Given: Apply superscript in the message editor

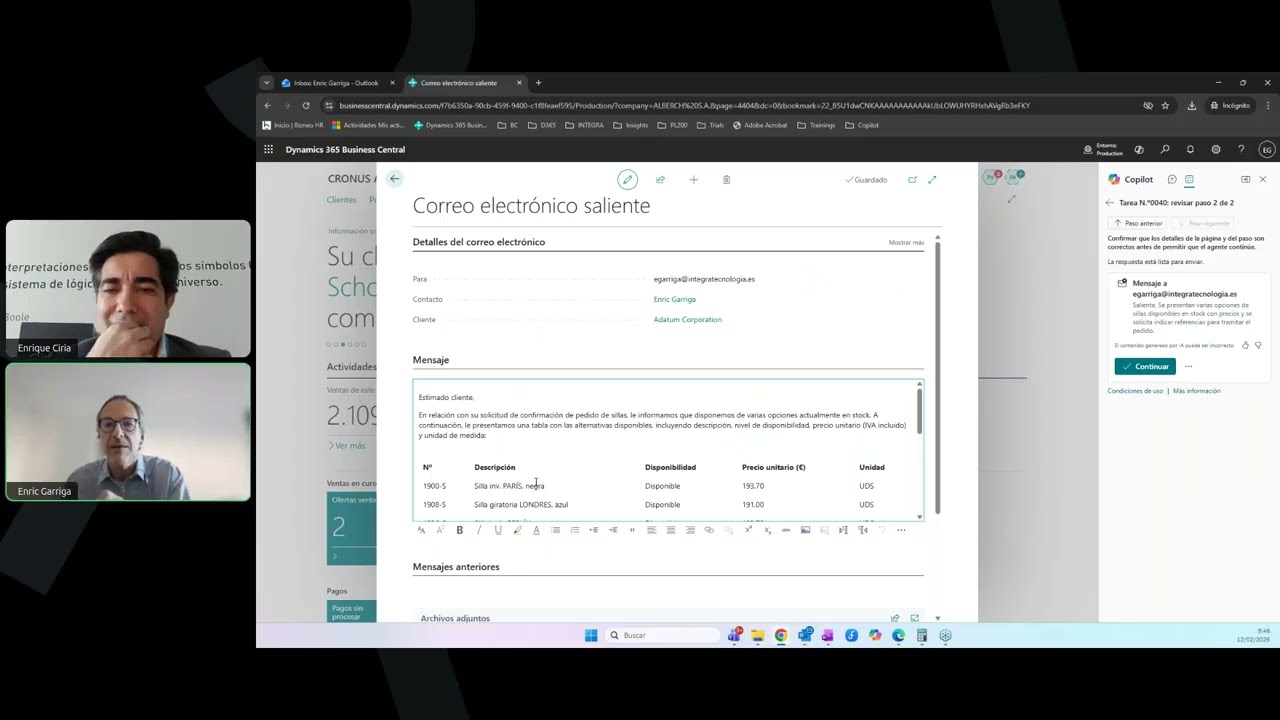Looking at the screenshot, I should (x=748, y=530).
